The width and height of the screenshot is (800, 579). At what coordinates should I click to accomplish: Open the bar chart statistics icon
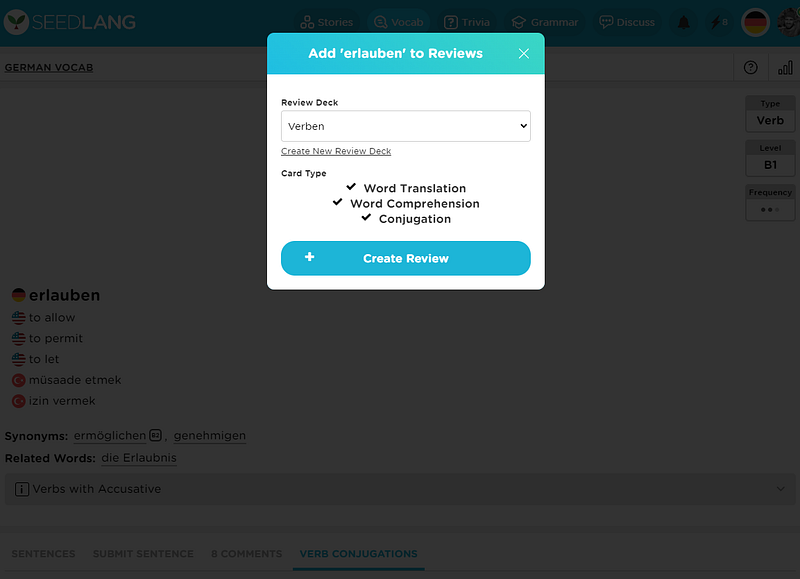(x=785, y=67)
